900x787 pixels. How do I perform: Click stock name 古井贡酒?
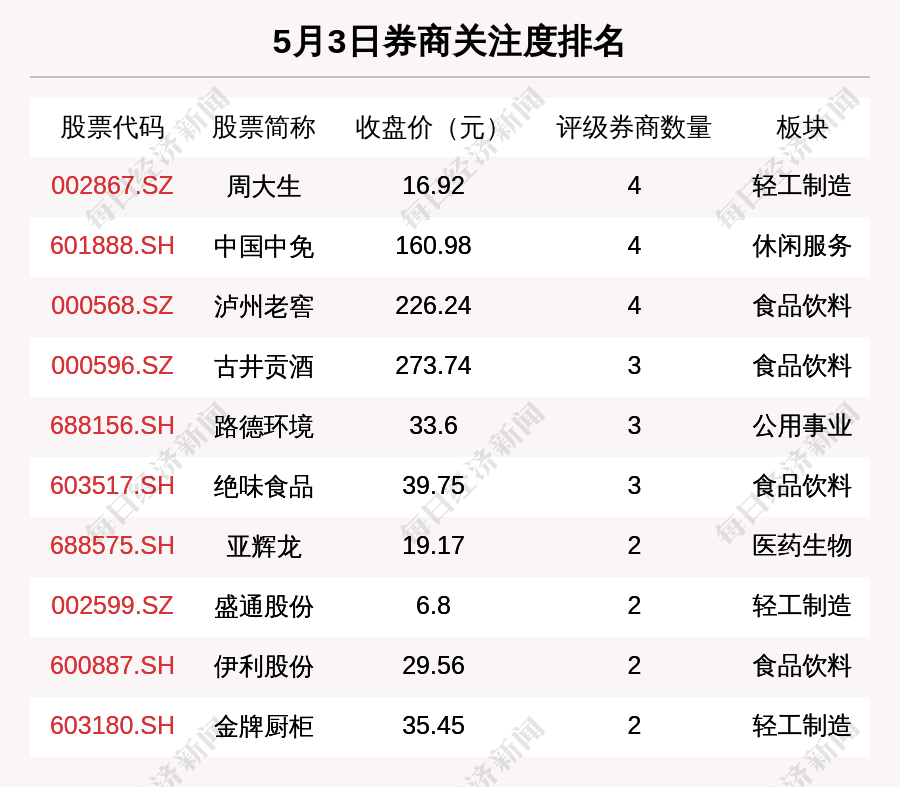click(263, 367)
